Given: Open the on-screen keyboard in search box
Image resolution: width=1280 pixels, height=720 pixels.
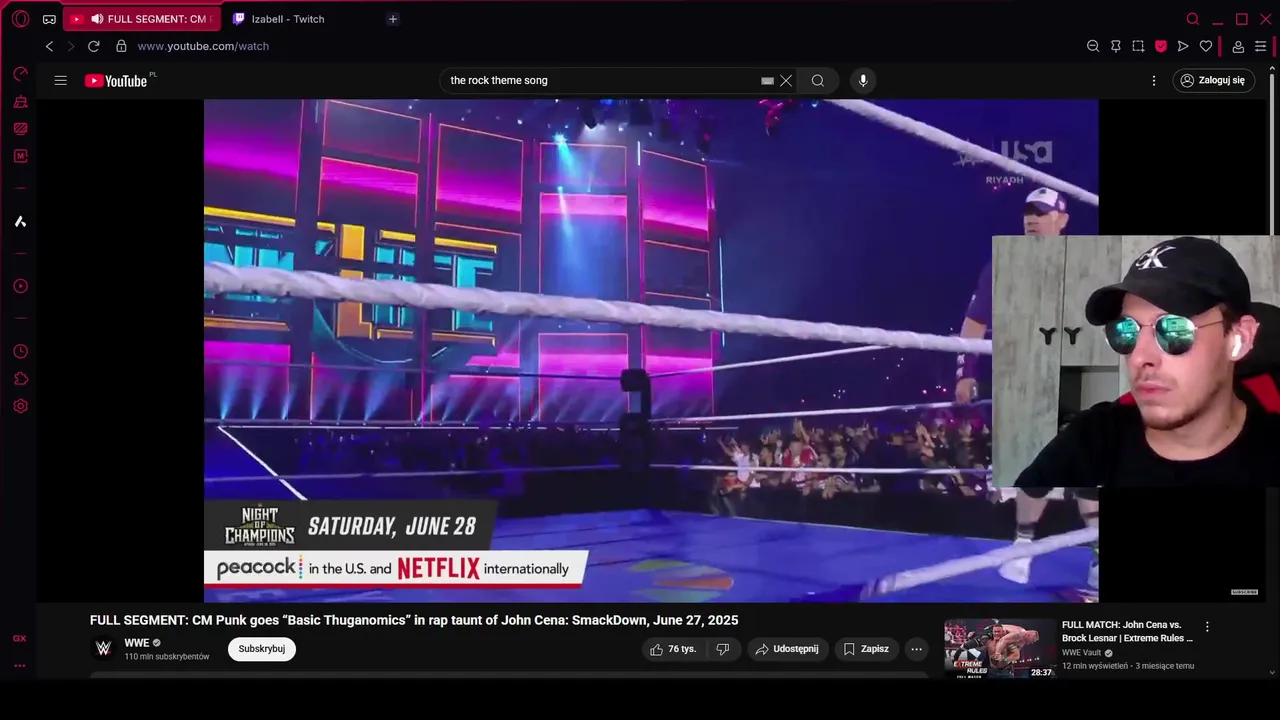Looking at the screenshot, I should (x=767, y=81).
